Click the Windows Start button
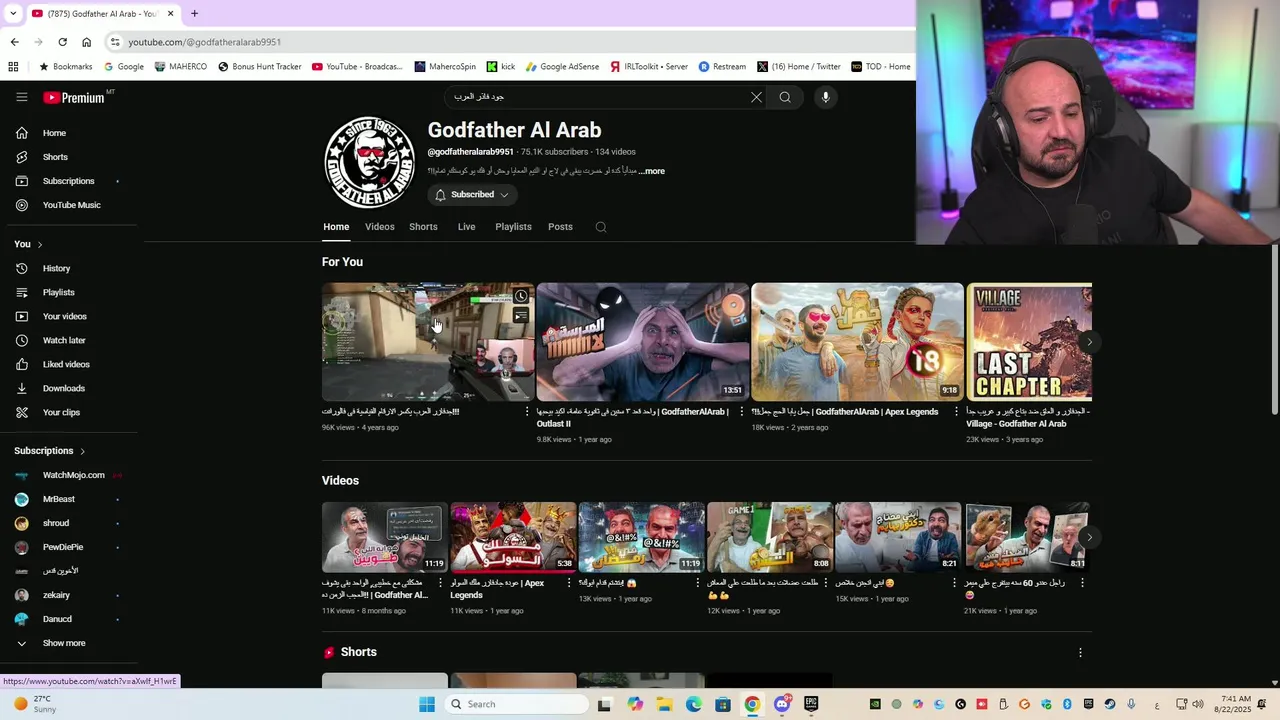This screenshot has height=720, width=1280. coord(427,704)
